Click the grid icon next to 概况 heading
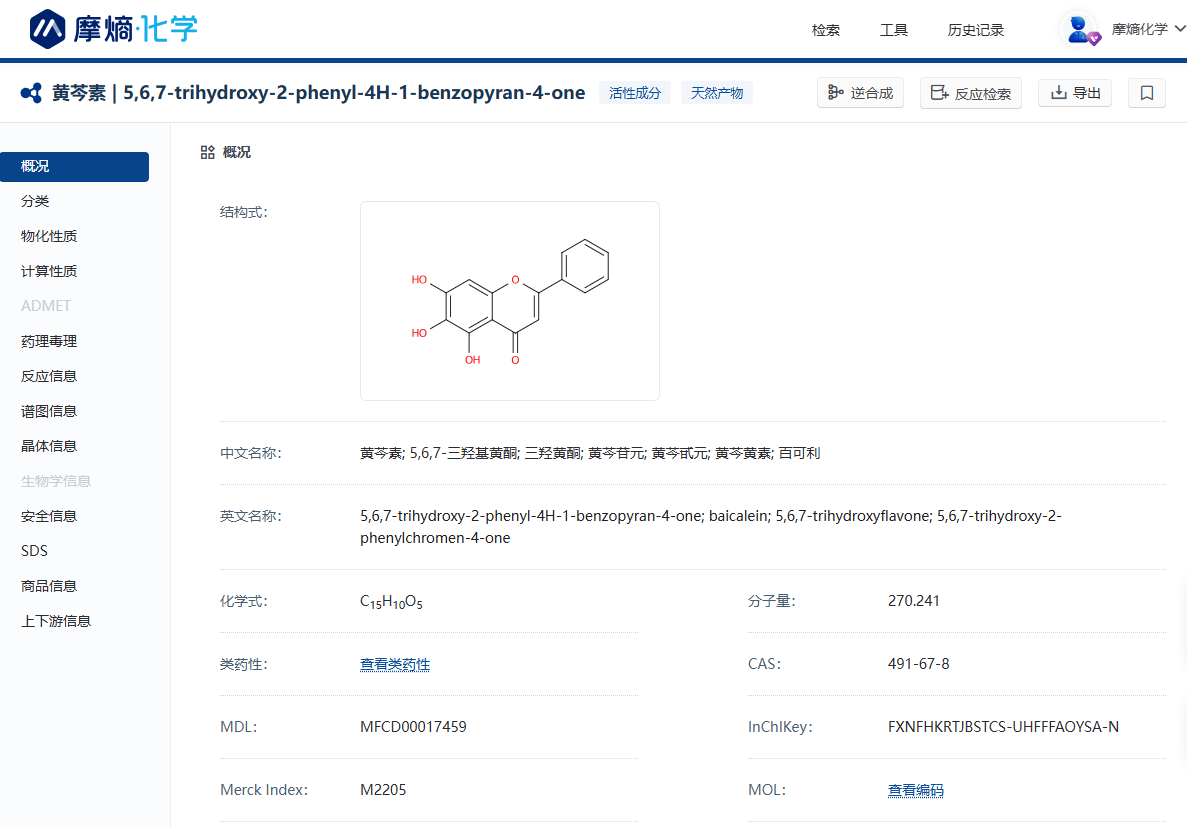 [207, 152]
